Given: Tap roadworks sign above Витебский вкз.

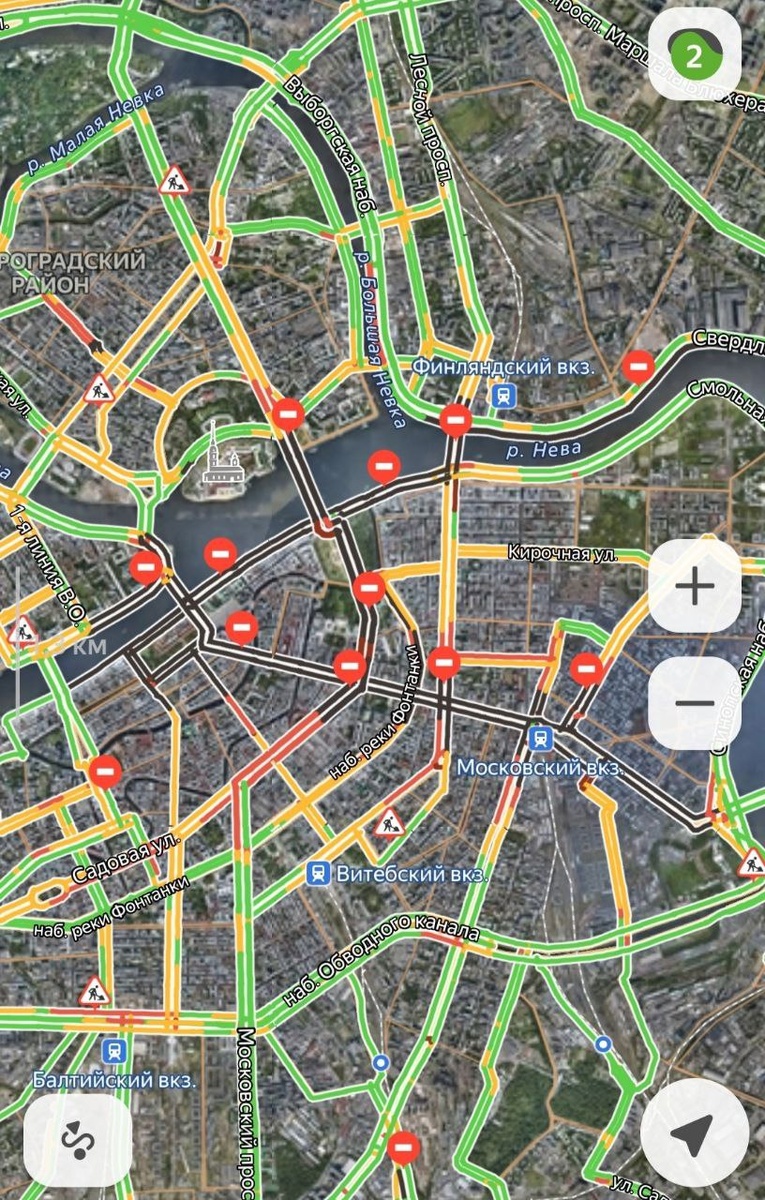Looking at the screenshot, I should pos(389,823).
